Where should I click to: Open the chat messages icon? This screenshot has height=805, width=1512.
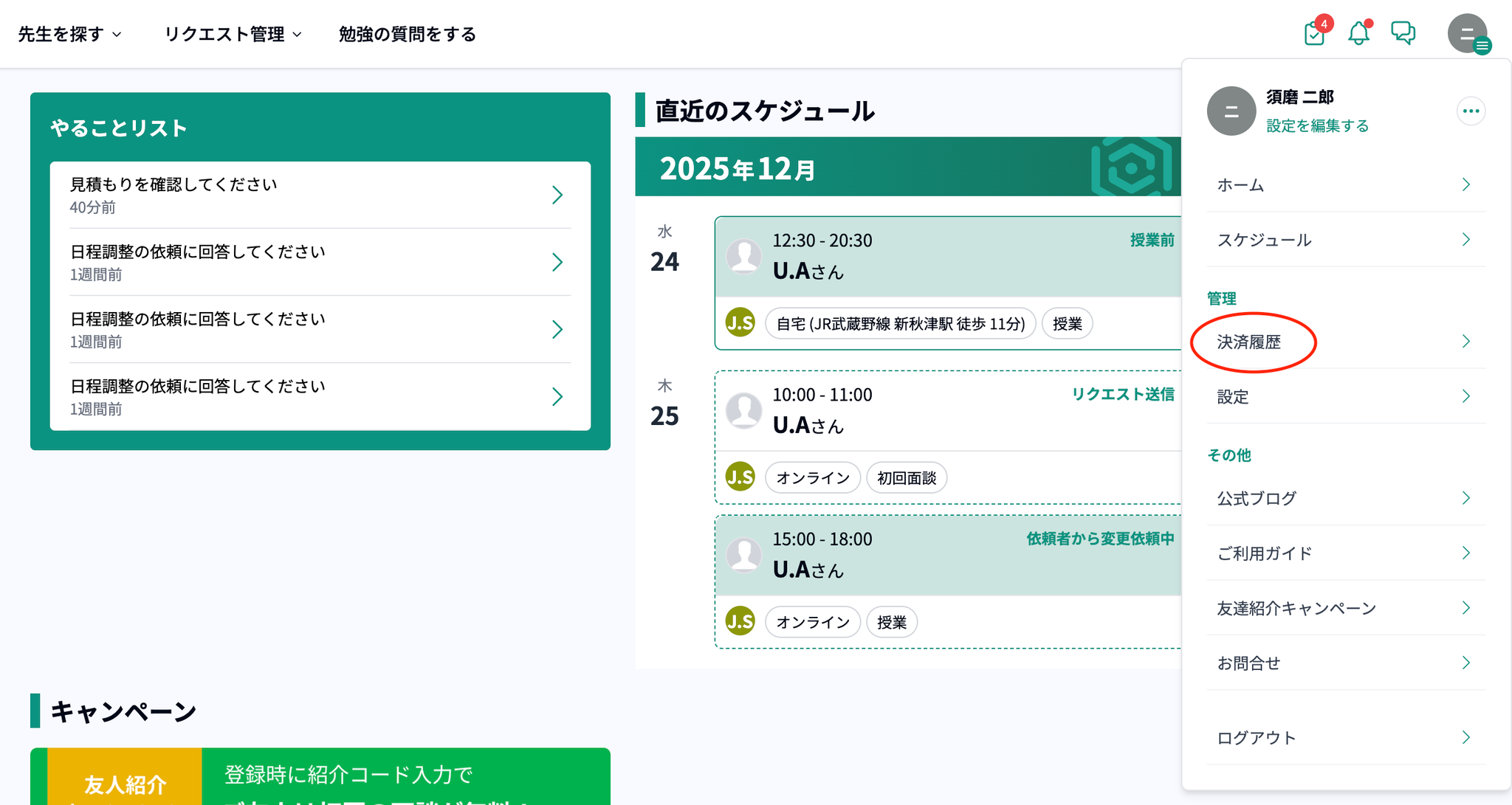[x=1403, y=33]
